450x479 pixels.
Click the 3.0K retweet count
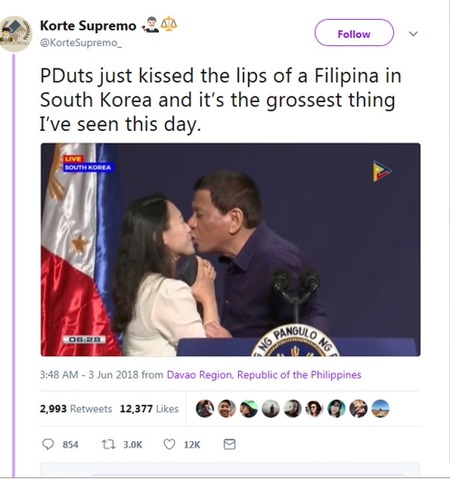(133, 445)
